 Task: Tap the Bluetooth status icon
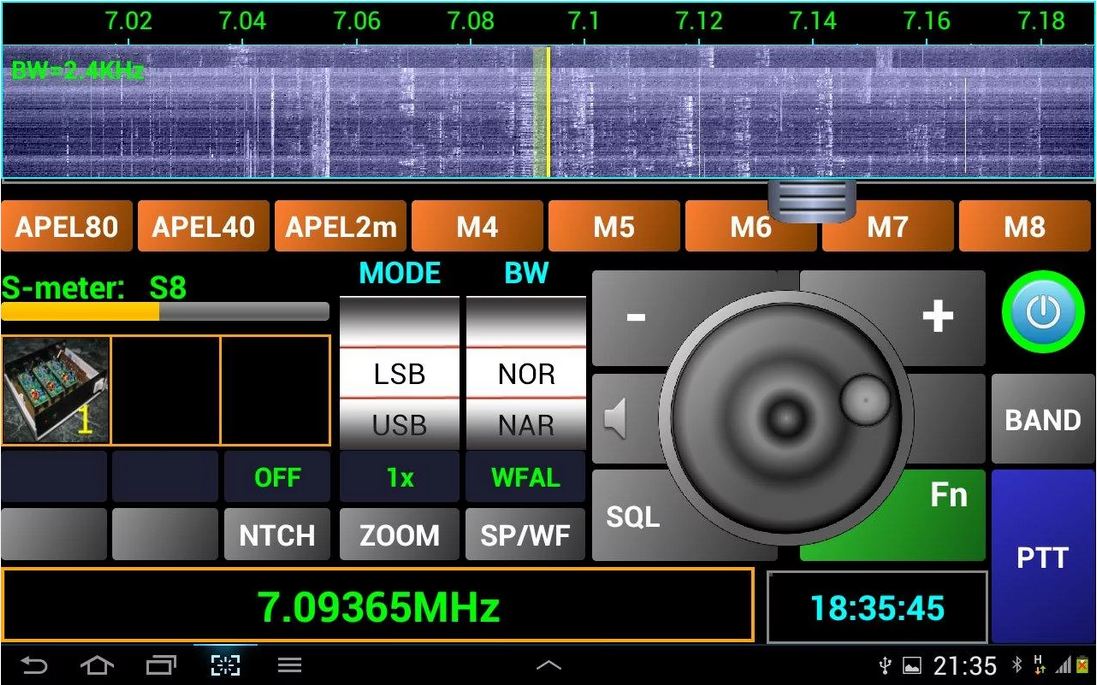[x=1017, y=664]
